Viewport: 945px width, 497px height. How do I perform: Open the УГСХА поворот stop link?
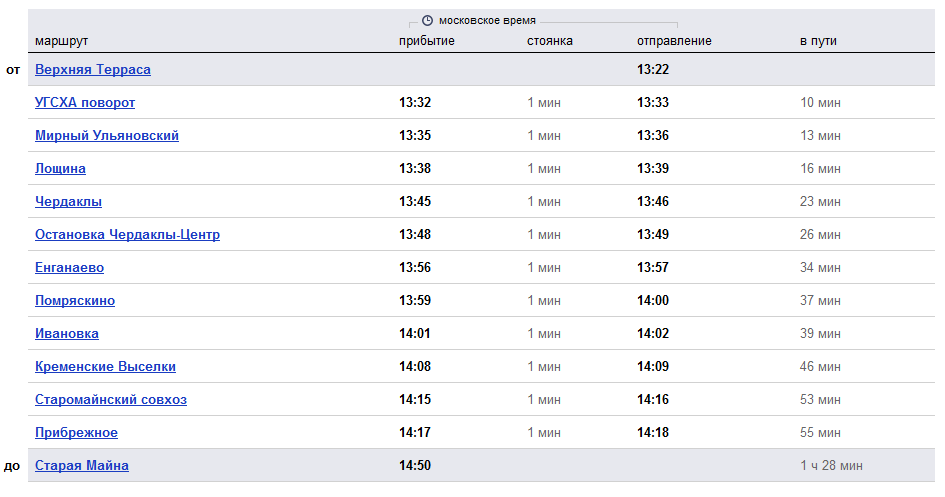click(x=85, y=102)
